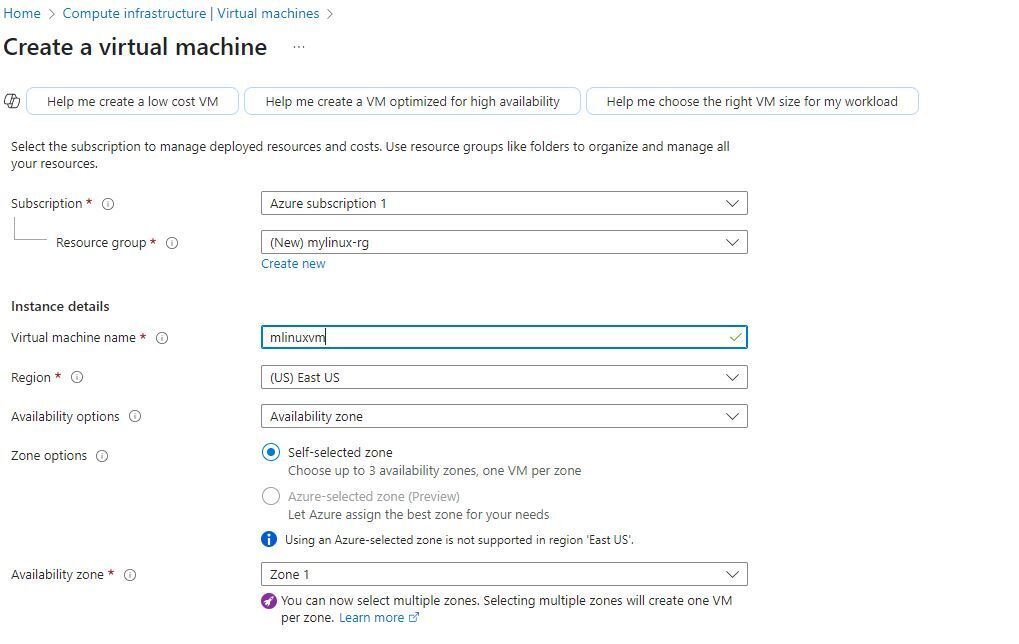Click the green checkmark in VM name field
The image size is (1019, 644).
(735, 337)
